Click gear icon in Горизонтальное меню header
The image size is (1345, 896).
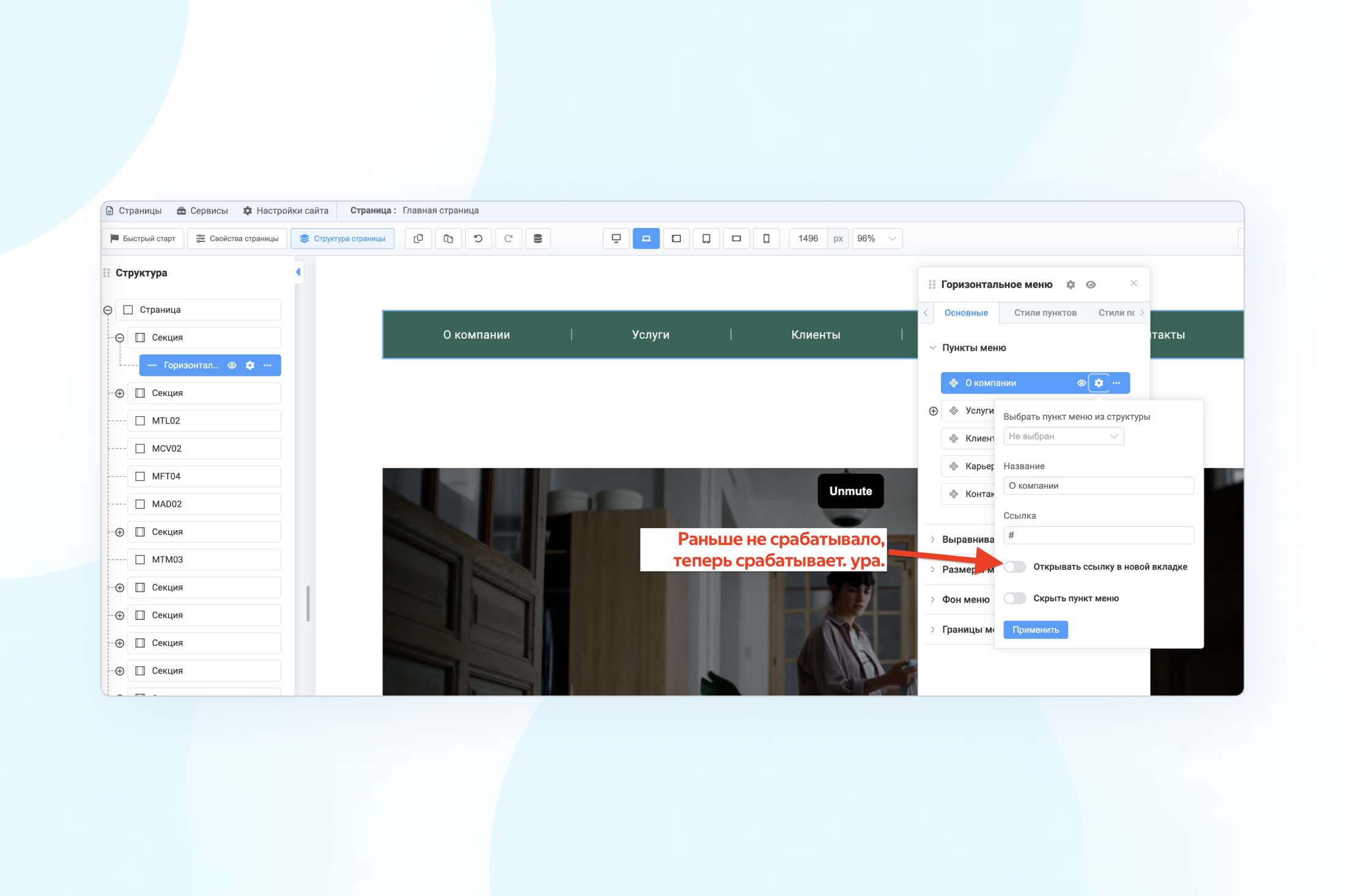(1070, 285)
